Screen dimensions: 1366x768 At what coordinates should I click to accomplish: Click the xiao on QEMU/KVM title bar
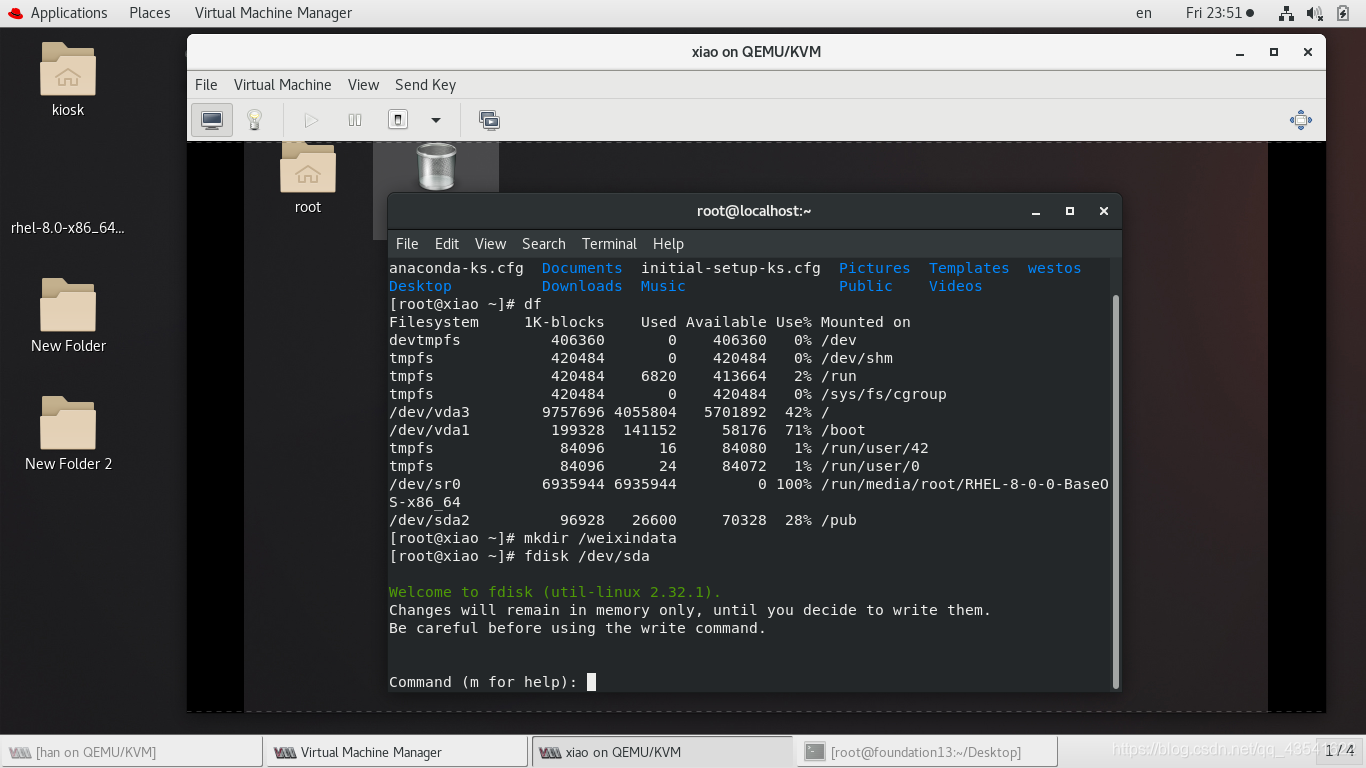click(x=756, y=52)
